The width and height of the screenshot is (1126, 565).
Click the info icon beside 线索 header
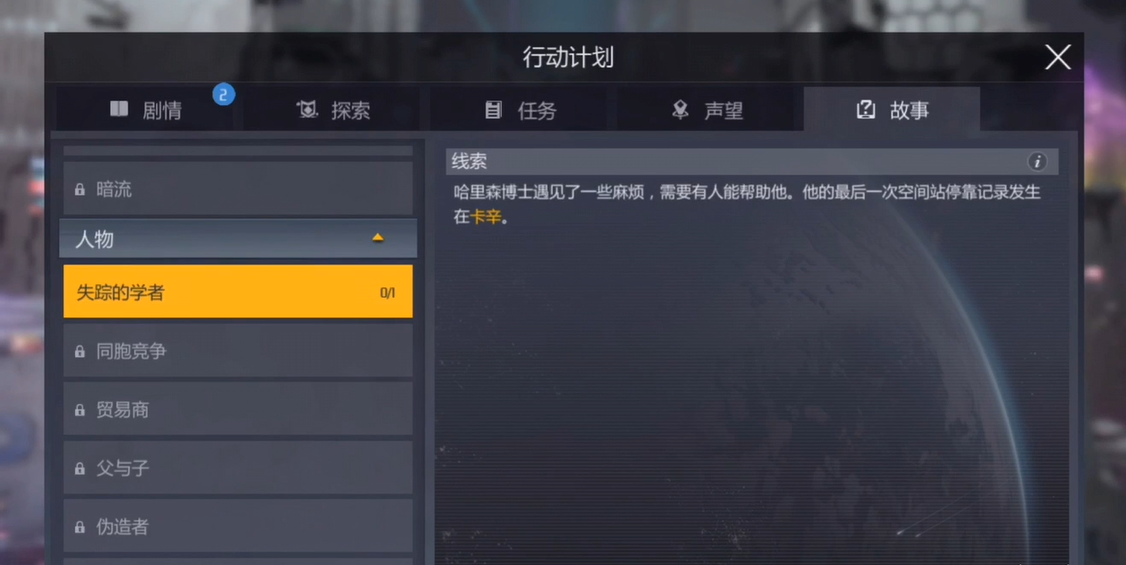[1036, 162]
